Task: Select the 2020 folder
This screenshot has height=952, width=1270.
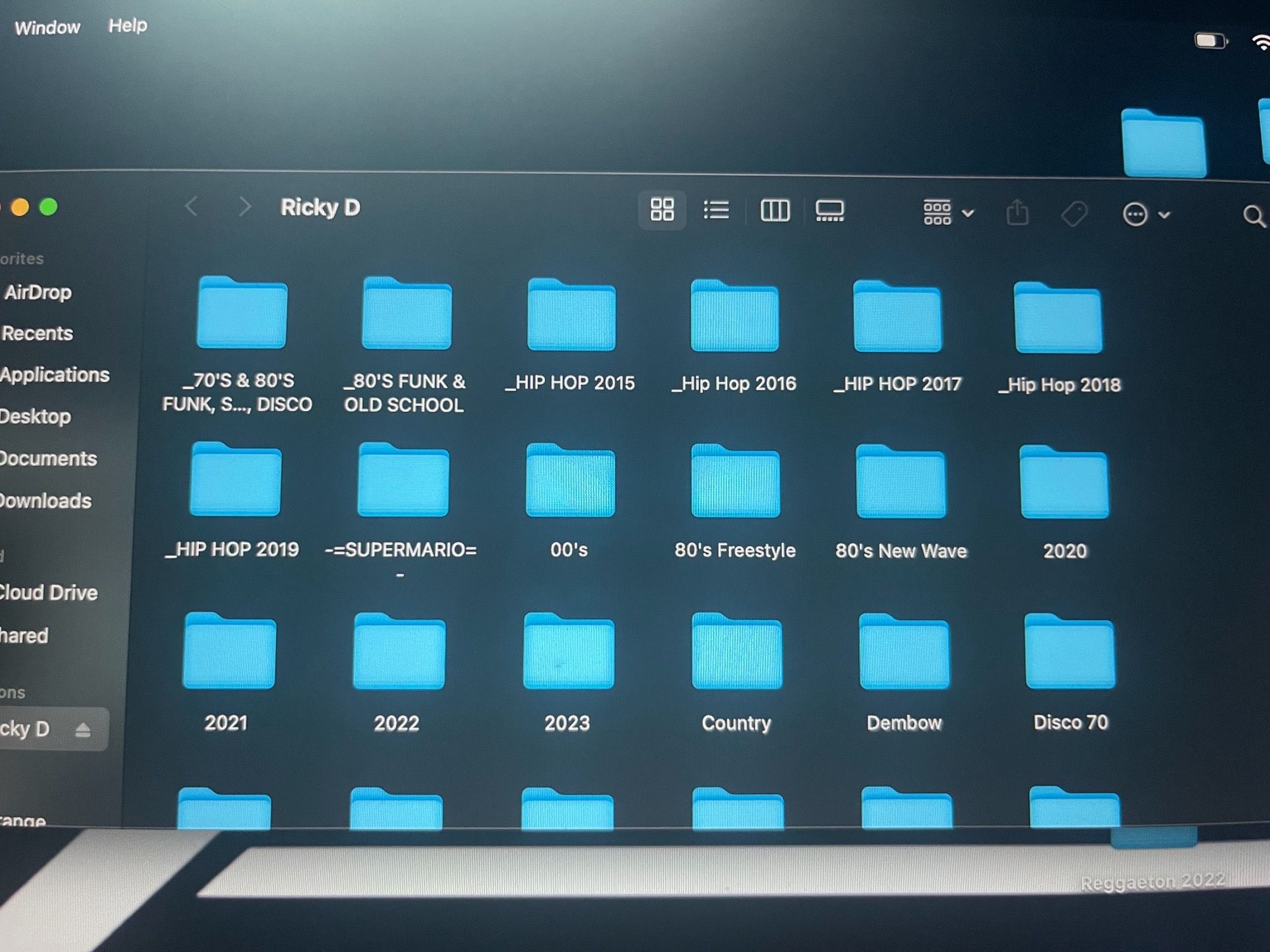Action: 1064,483
